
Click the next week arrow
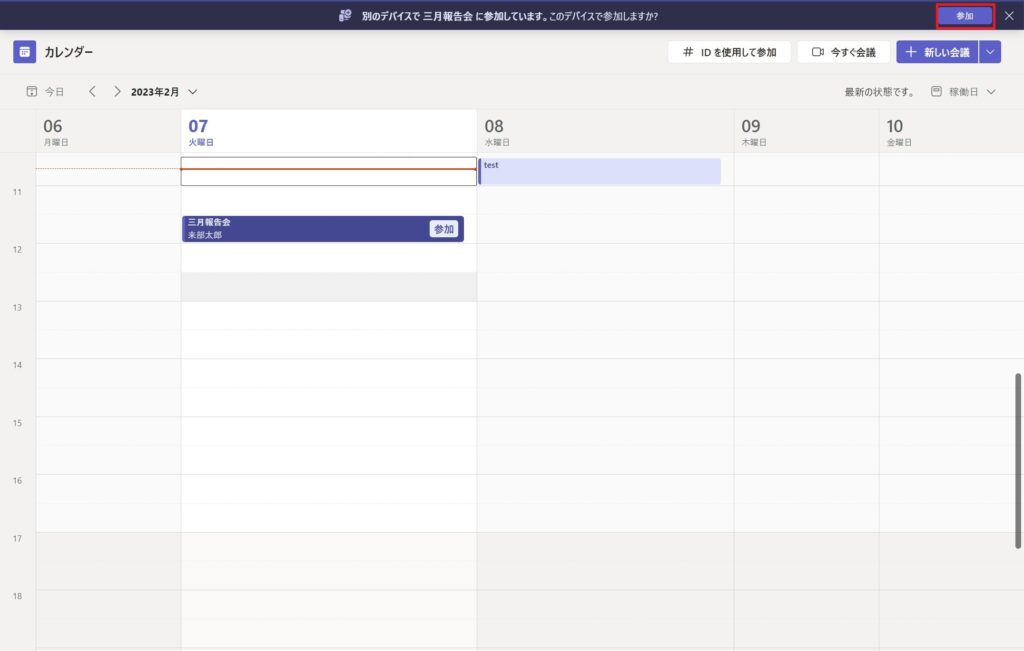117,91
